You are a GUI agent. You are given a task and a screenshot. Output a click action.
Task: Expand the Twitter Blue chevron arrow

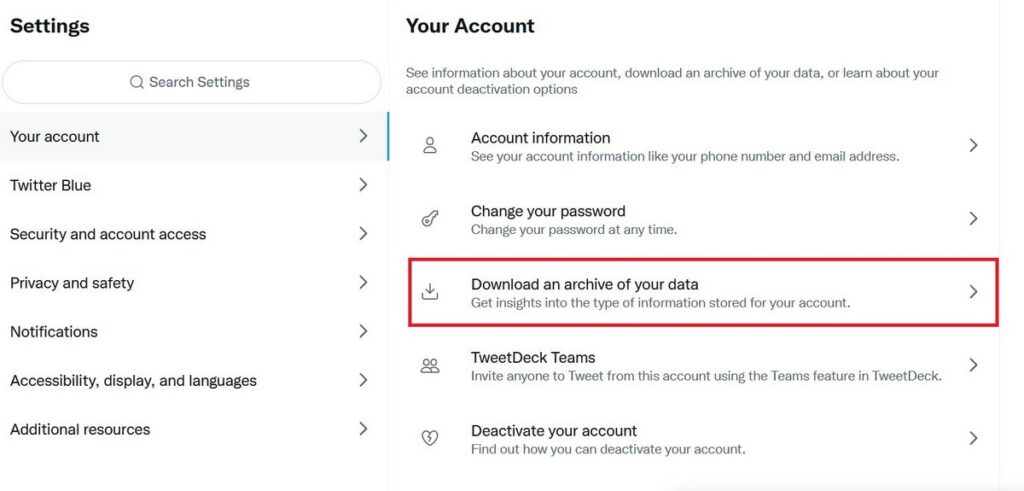[364, 185]
